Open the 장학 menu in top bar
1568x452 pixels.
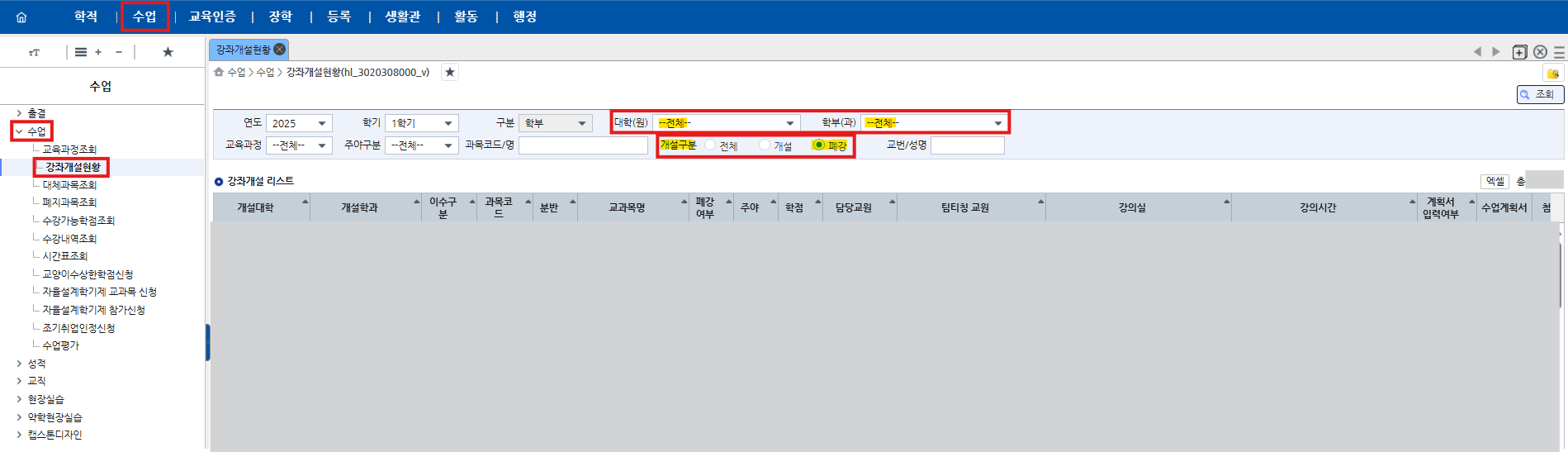tap(281, 17)
